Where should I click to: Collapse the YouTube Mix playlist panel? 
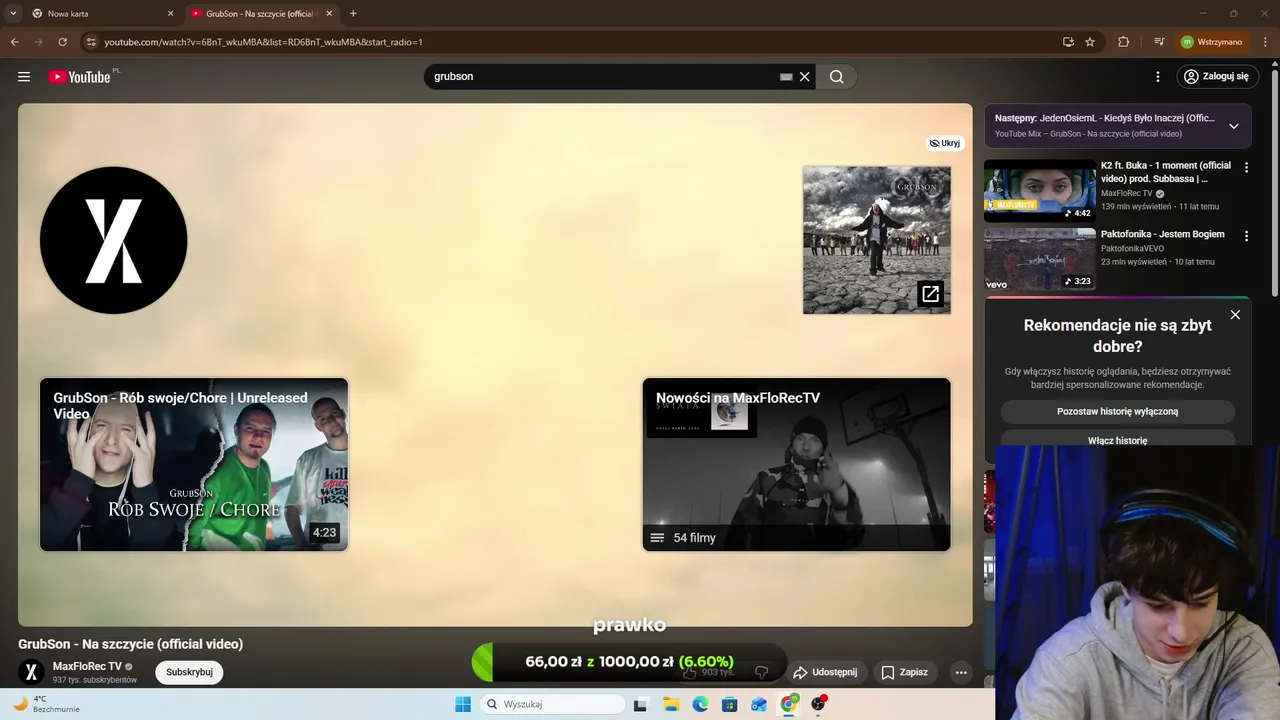pos(1233,126)
